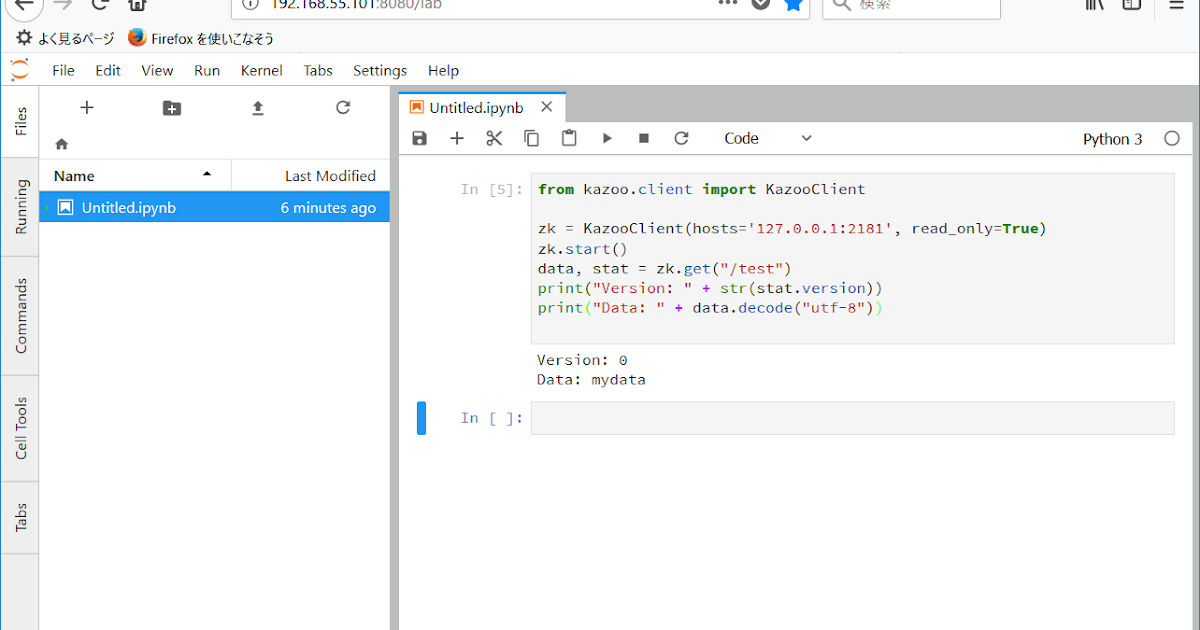The image size is (1200, 630).
Task: Upload files into the file browser
Action: point(257,107)
